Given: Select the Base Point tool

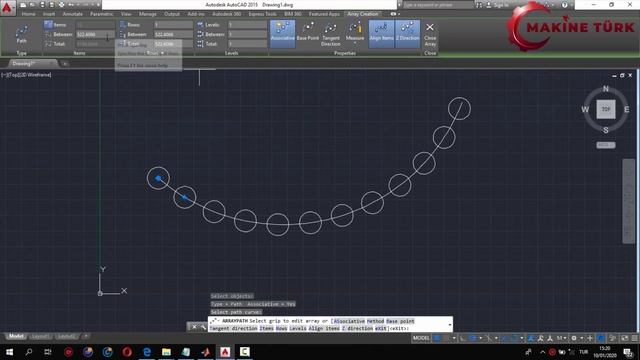Looking at the screenshot, I should tap(307, 32).
